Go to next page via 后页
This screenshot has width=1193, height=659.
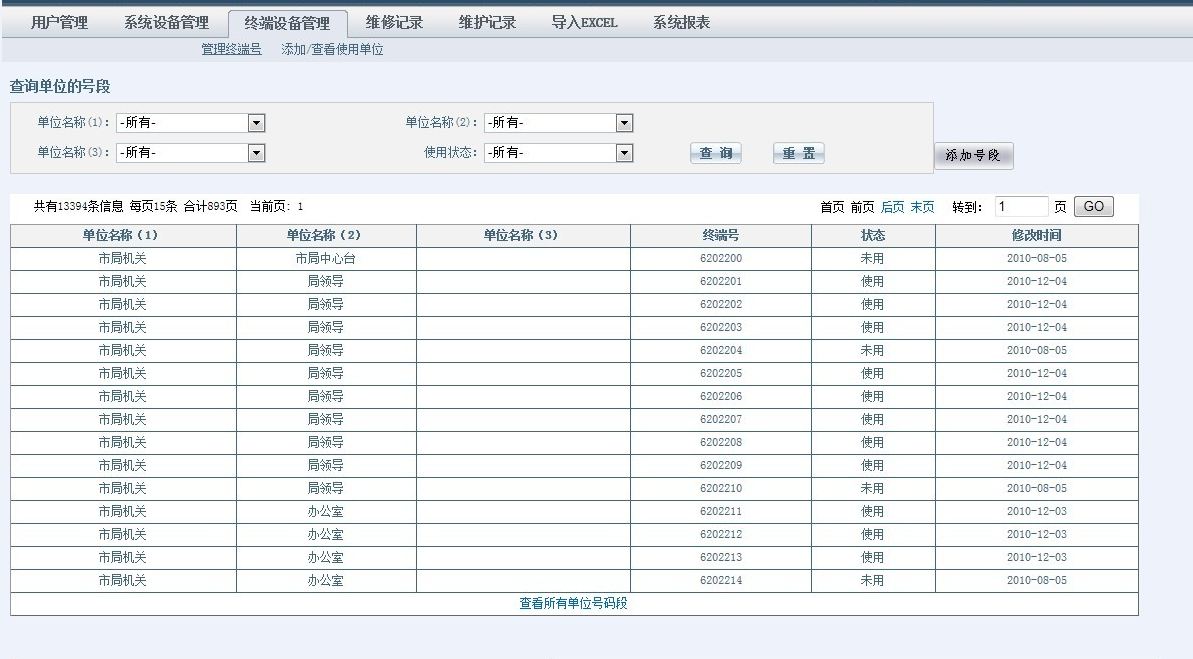point(892,207)
